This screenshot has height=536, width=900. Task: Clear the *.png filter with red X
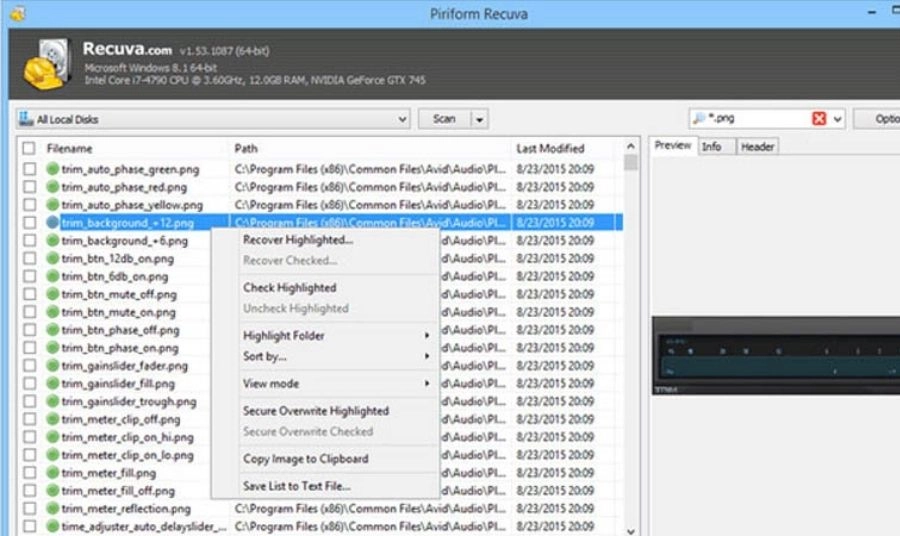pos(819,118)
